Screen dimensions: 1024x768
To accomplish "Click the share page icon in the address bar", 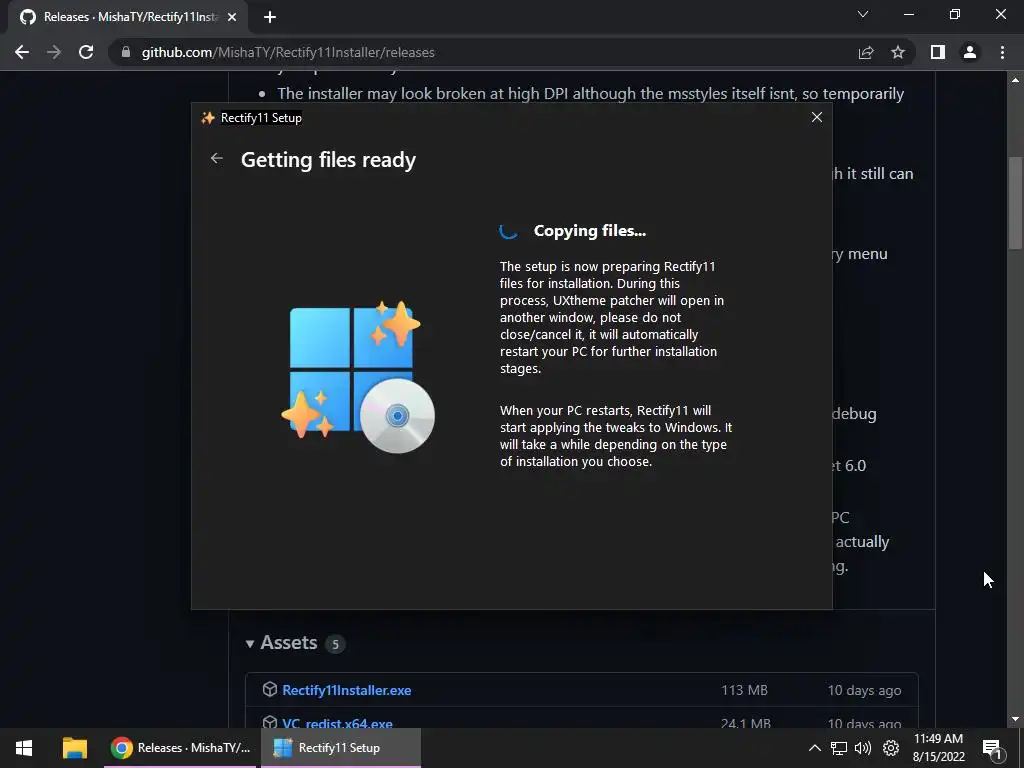I will tap(866, 52).
